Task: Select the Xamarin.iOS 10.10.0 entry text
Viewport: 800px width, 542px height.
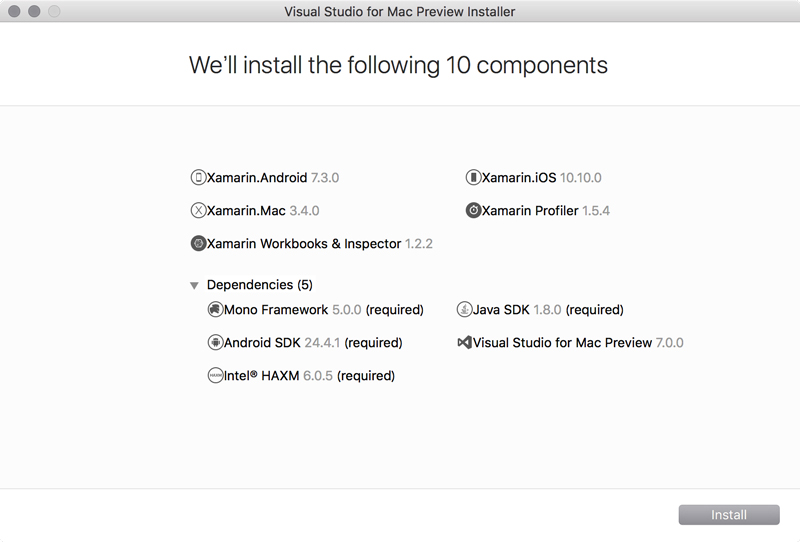Action: [542, 178]
